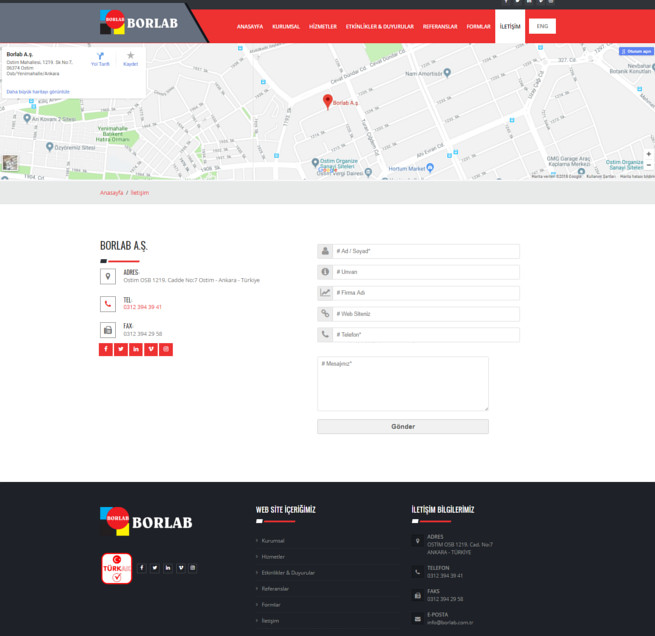This screenshot has width=655, height=636.
Task: Select the İLETİŞİM active tab
Action: click(510, 26)
